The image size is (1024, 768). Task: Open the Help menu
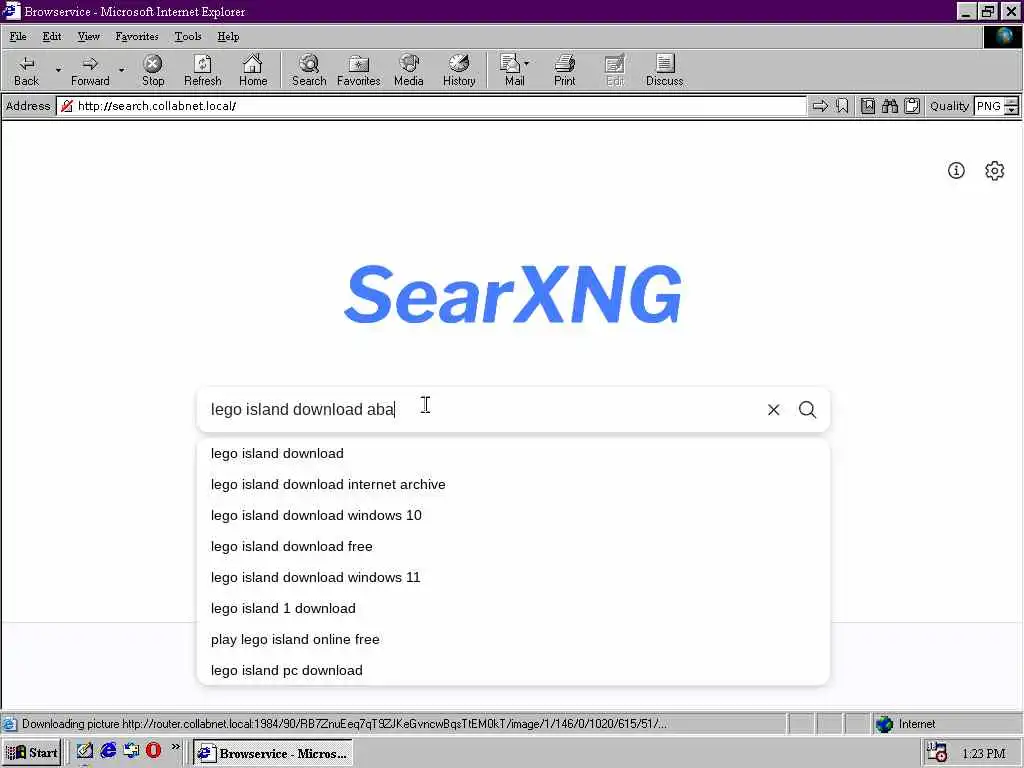(228, 37)
